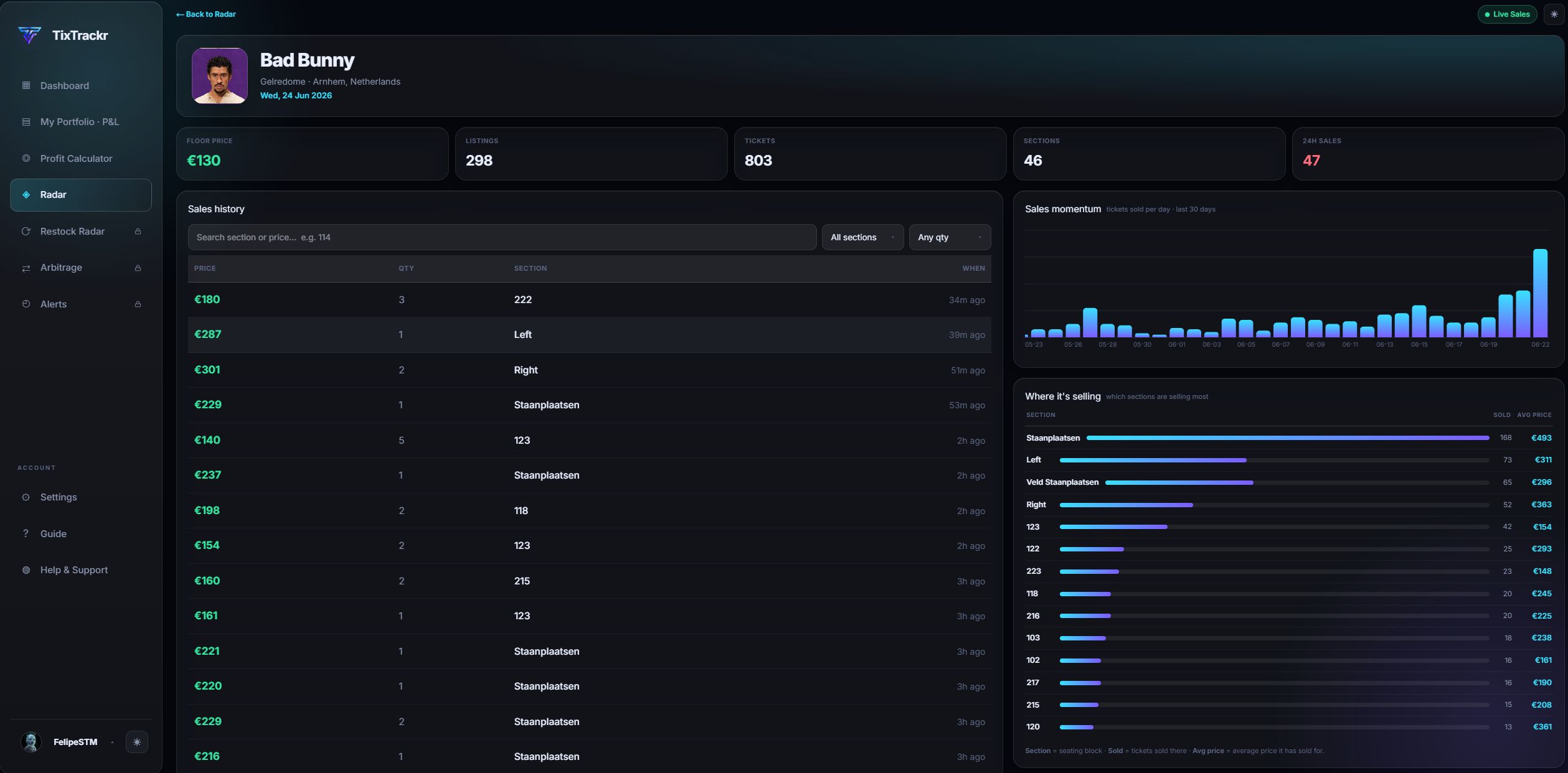Open the Guide page
1568x773 pixels.
click(81, 534)
